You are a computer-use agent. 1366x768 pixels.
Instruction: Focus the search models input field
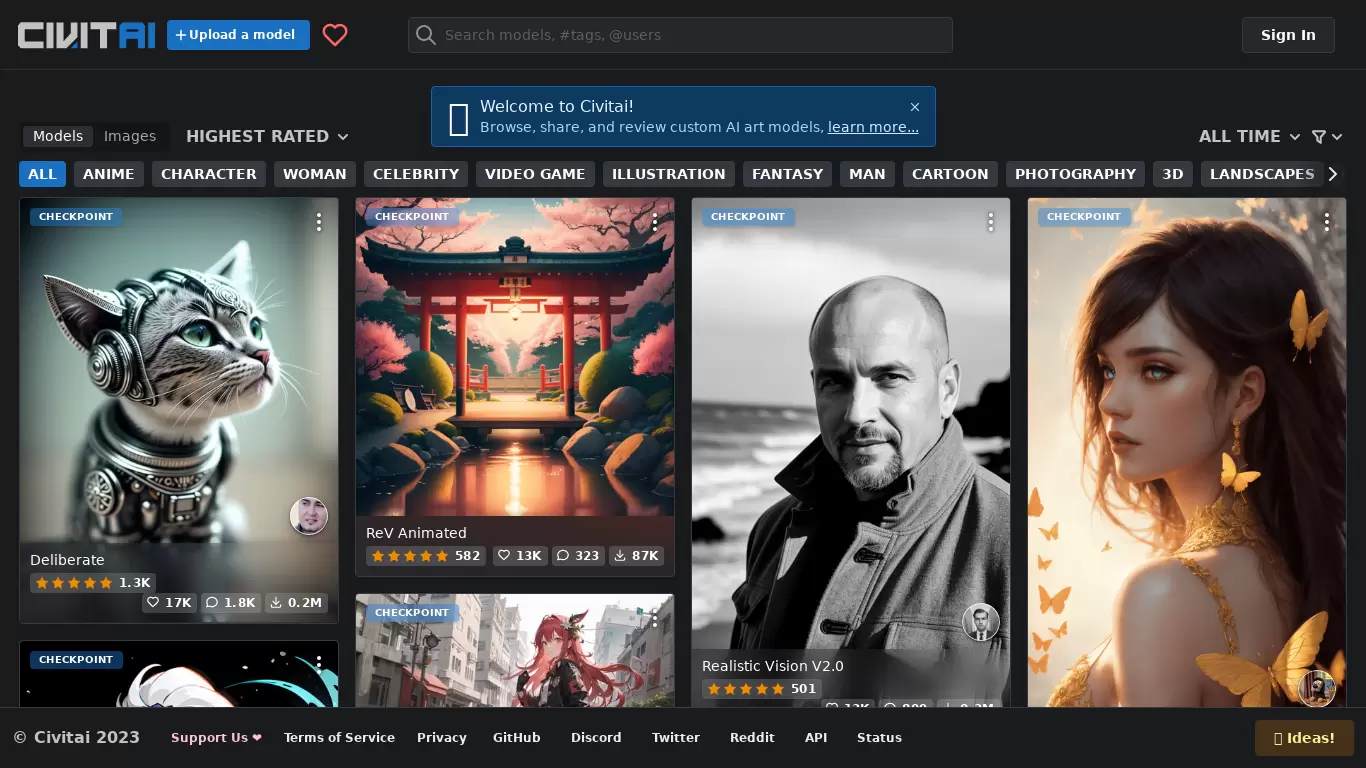click(x=680, y=35)
